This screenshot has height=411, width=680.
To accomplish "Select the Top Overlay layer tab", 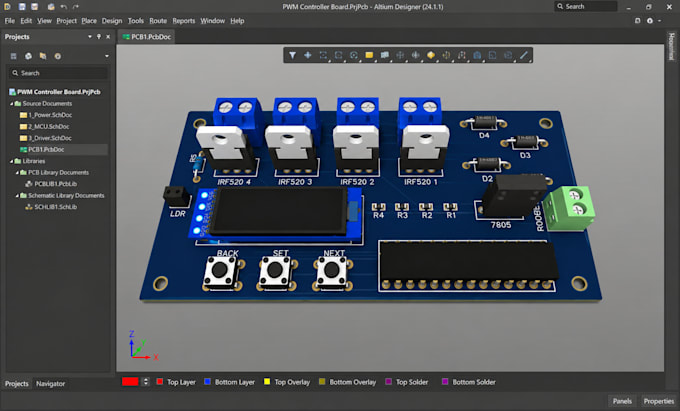I will coord(287,382).
